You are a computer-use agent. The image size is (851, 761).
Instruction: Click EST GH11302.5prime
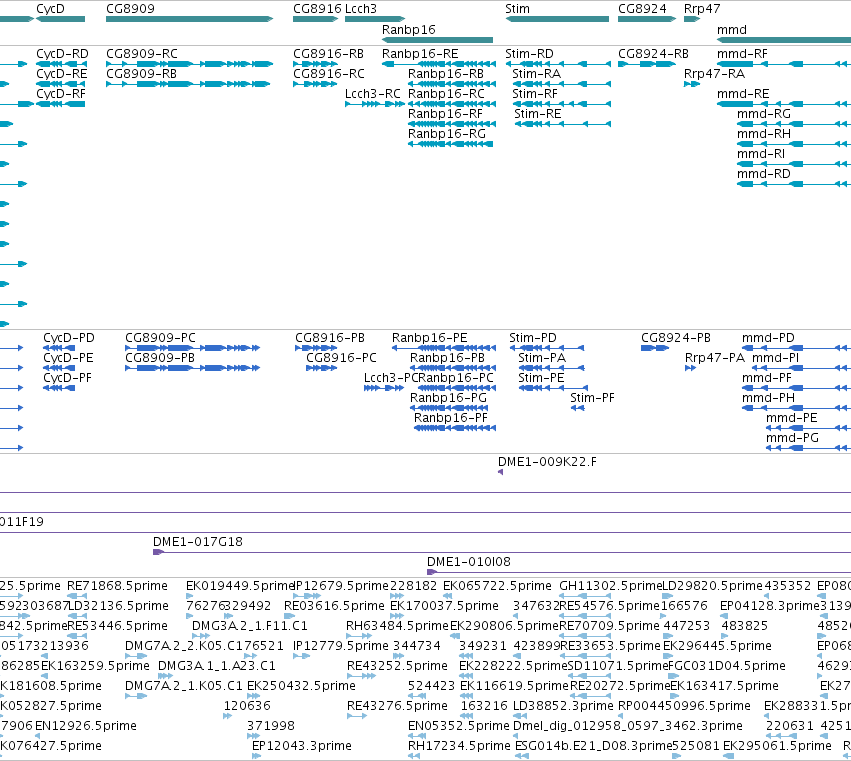585,596
